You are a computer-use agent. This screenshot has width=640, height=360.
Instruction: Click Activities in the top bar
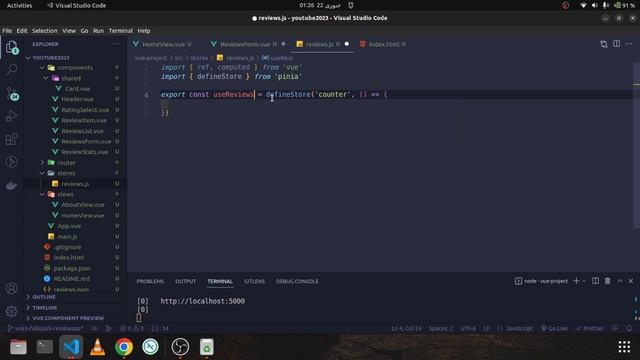[19, 5]
